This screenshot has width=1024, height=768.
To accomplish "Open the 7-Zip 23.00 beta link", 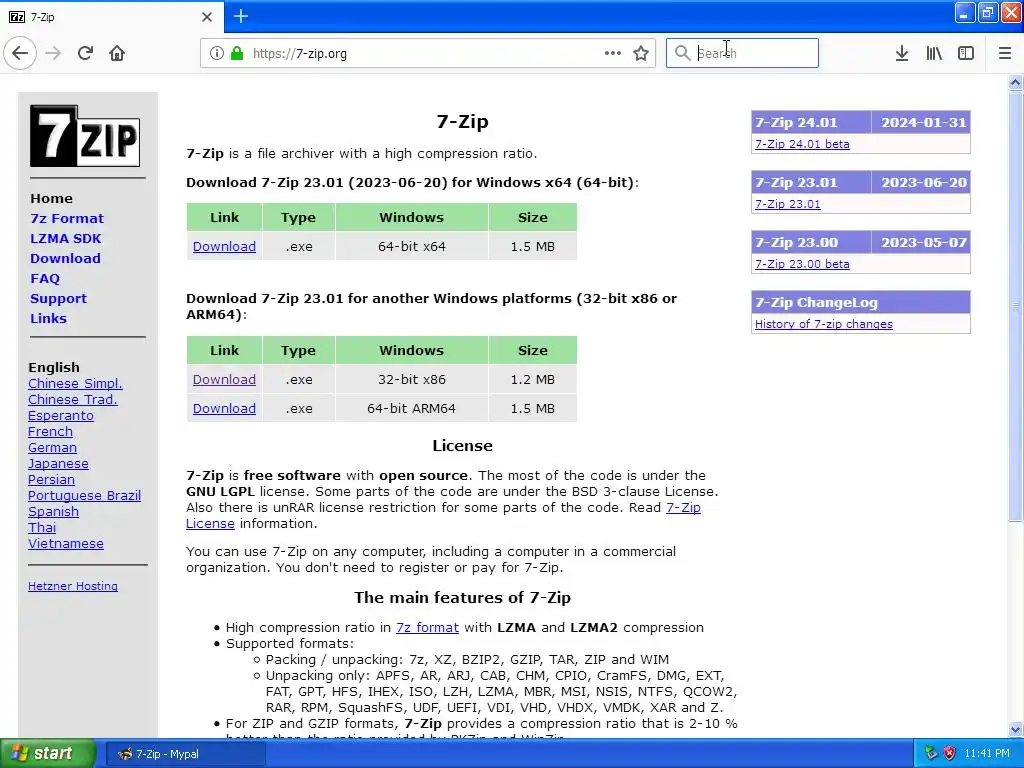I will click(x=802, y=264).
